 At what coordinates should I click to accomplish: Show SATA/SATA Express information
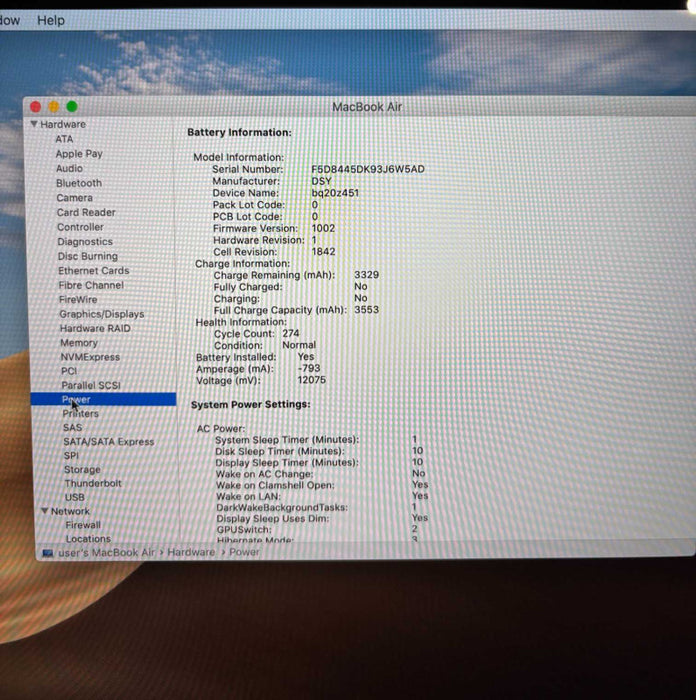pos(108,442)
